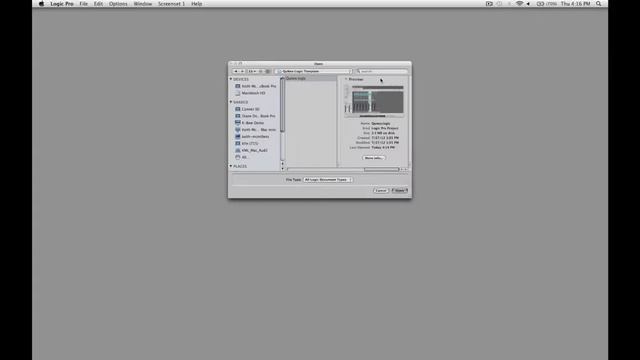Collapse the SHARED sidebar section

(x=231, y=102)
